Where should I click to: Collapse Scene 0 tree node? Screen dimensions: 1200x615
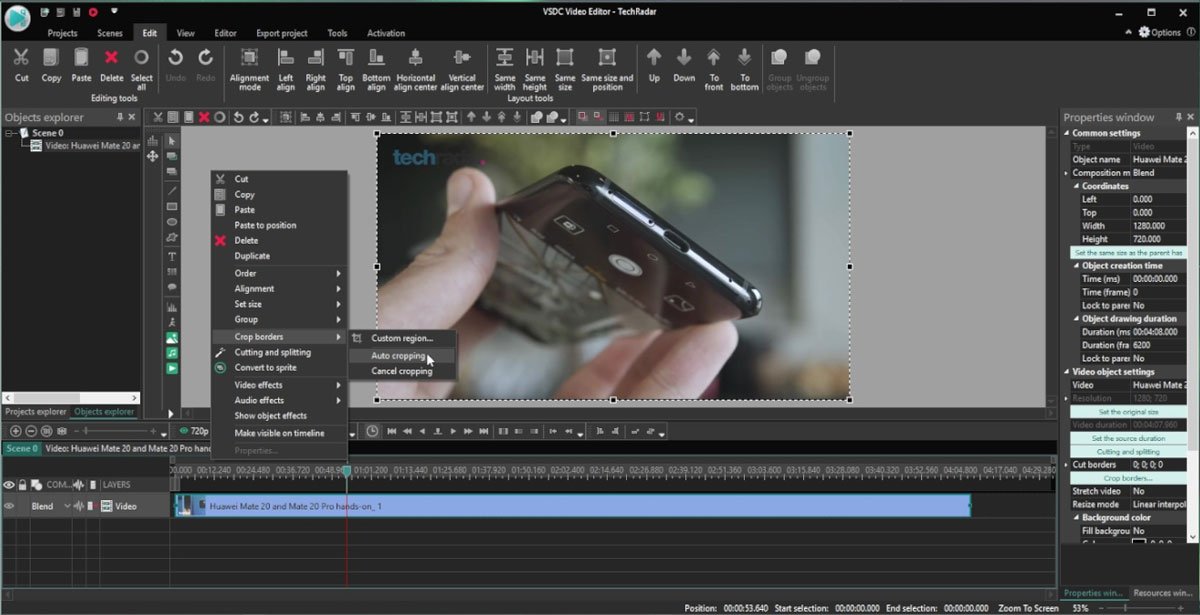(x=9, y=133)
